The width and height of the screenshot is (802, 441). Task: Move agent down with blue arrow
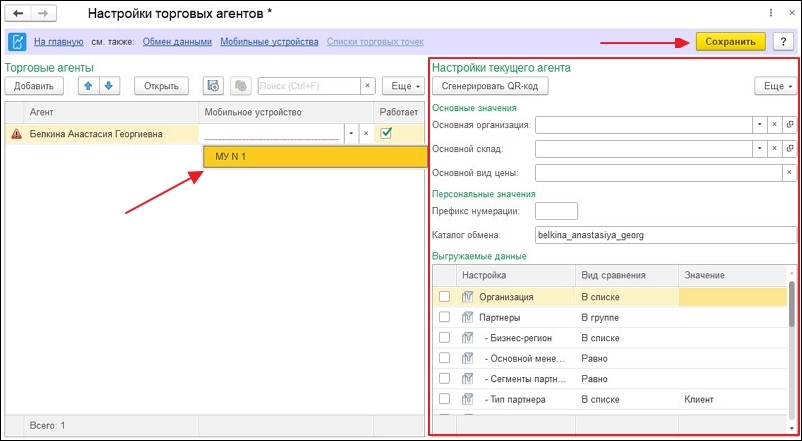pos(109,86)
